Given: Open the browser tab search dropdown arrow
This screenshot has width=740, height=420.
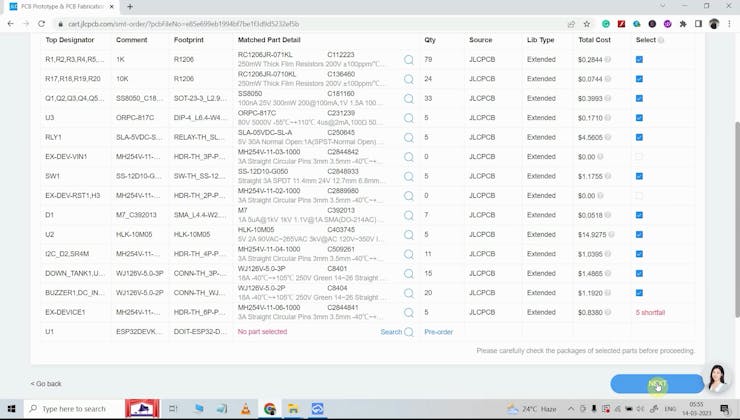Looking at the screenshot, I should [x=662, y=6].
